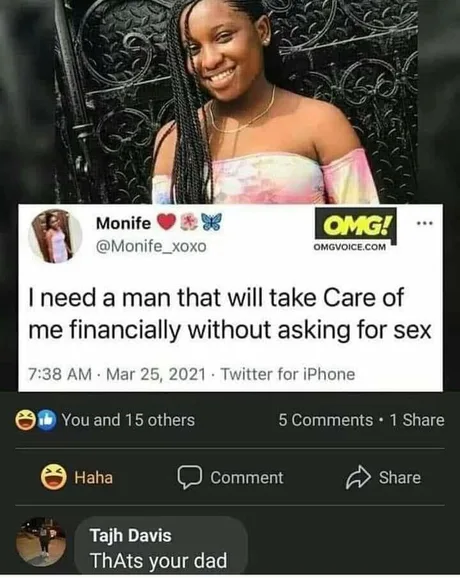Open Tajh Davis's profile picture
This screenshot has width=460, height=578.
[x=41, y=542]
